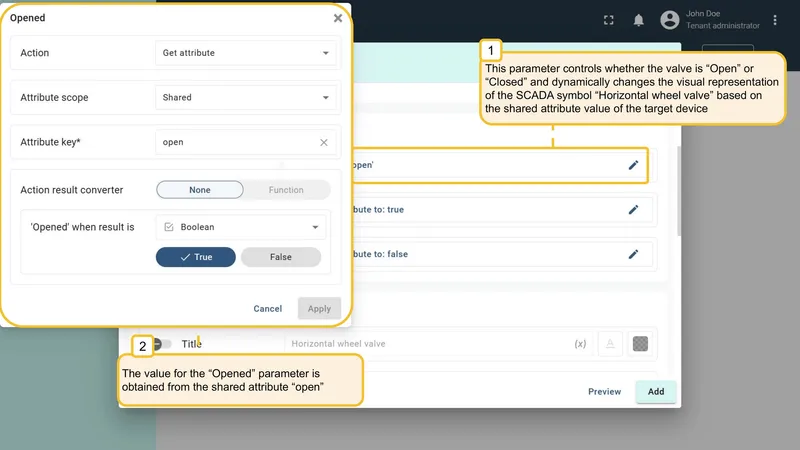The image size is (800, 450).
Task: Open title font settings icon
Action: click(x=610, y=344)
